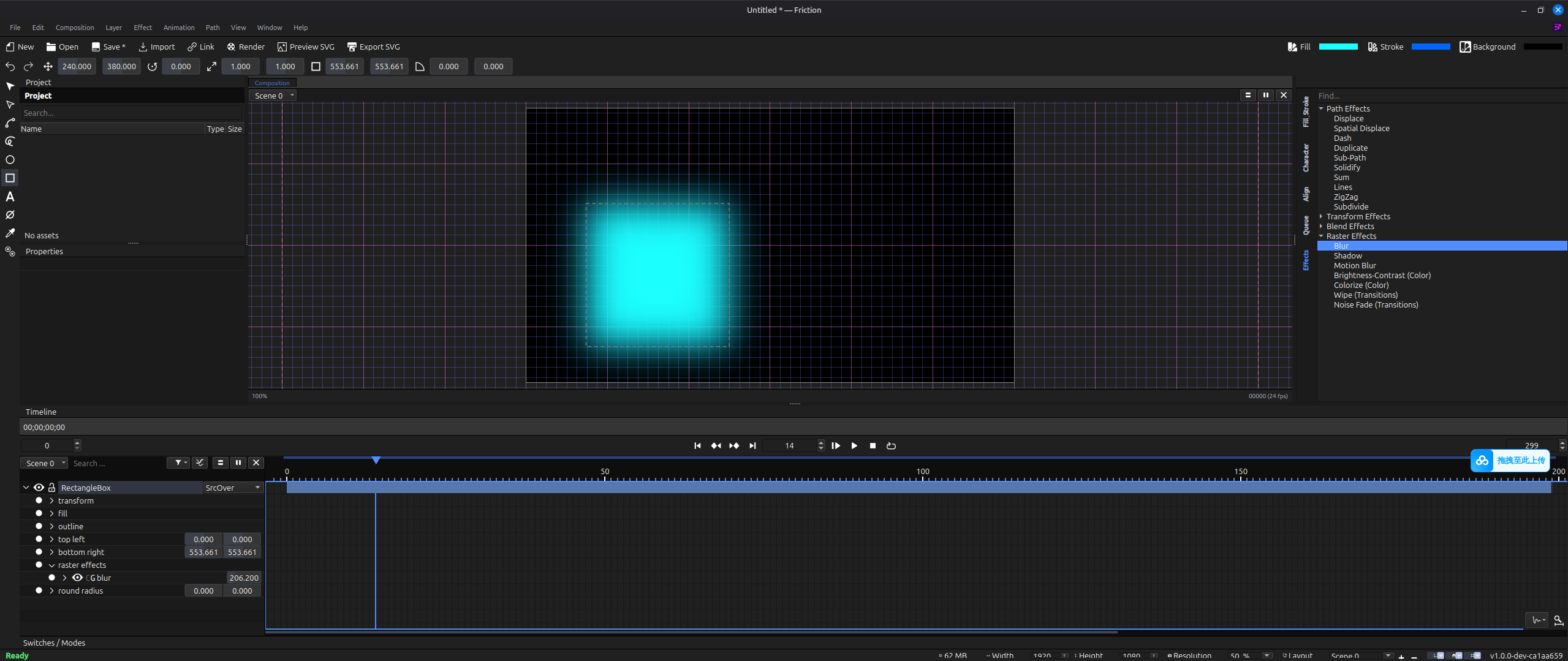This screenshot has height=661, width=1568.
Task: Toggle visibility of RectangleBox layer
Action: point(39,488)
